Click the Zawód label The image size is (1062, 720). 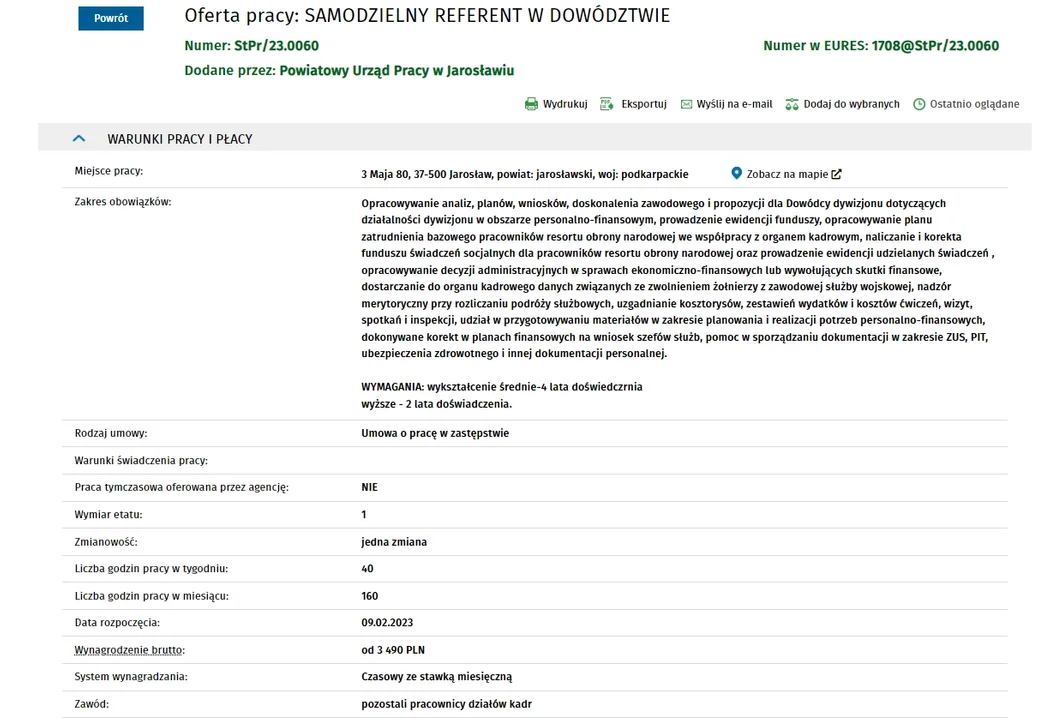(x=91, y=704)
